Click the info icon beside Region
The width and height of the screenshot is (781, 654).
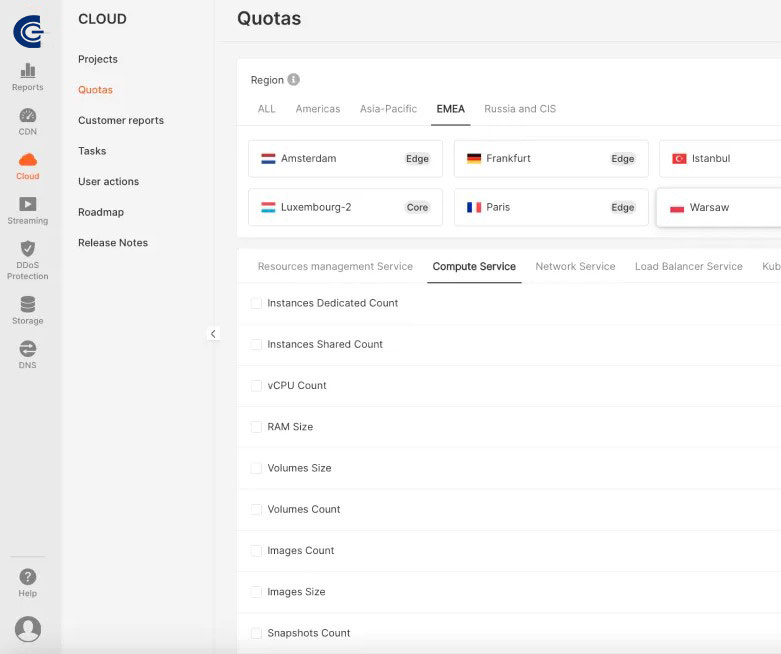tap(294, 80)
